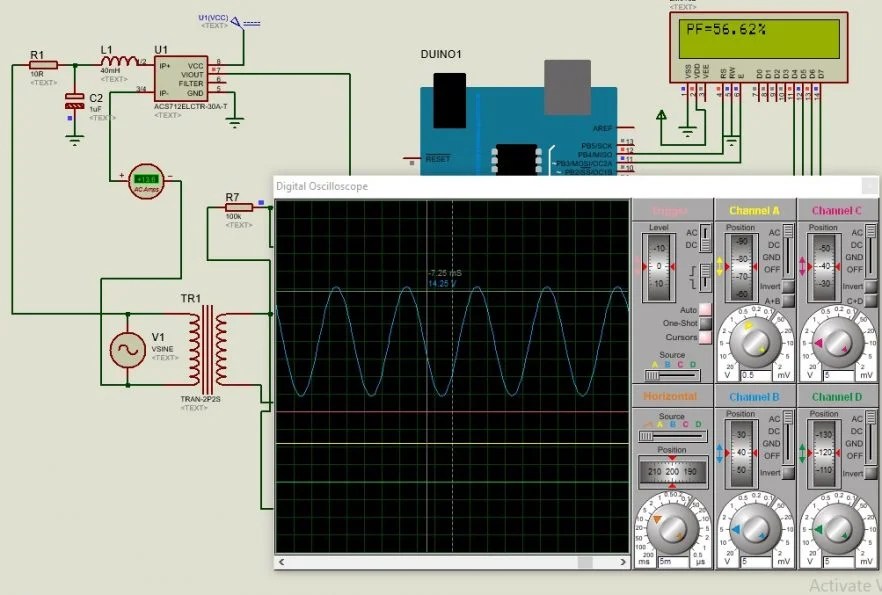Screen dimensions: 882x595
Task: Set Channel B coupling to AC
Action: pyautogui.click(x=774, y=419)
